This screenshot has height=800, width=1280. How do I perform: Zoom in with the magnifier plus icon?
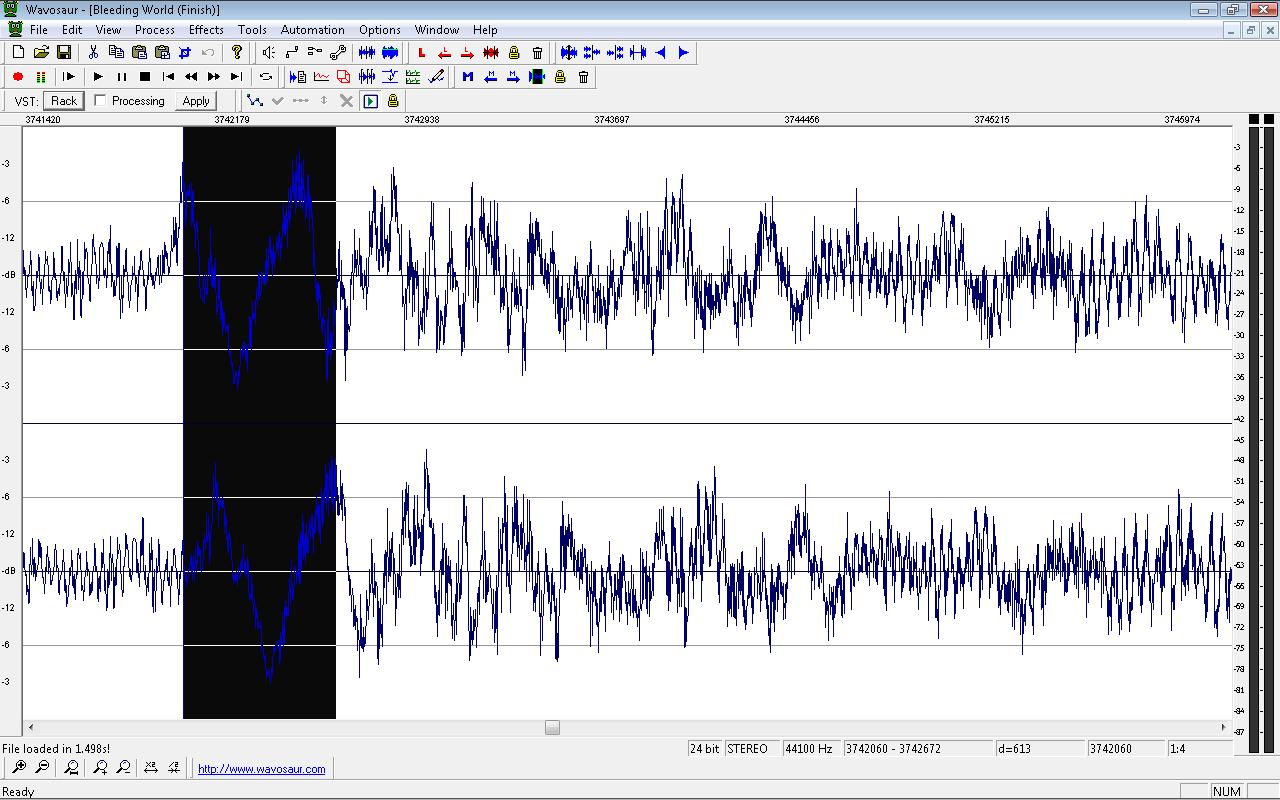pos(19,768)
